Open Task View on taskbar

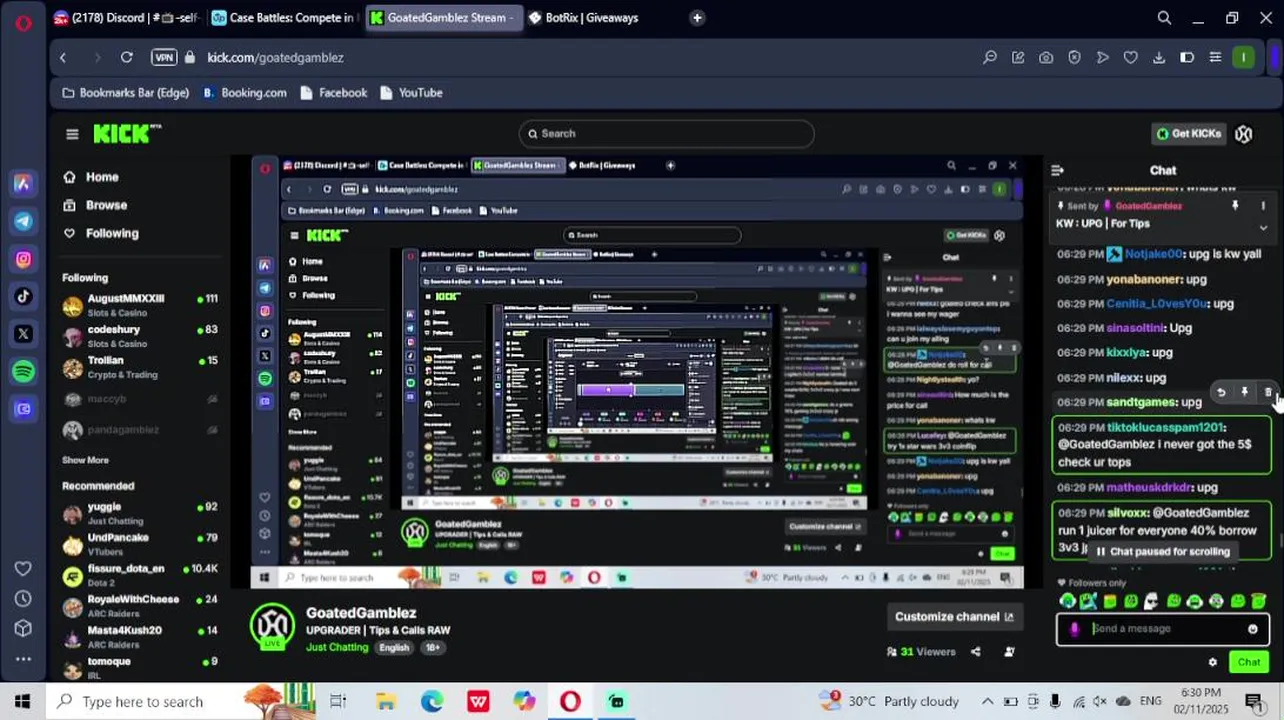click(338, 701)
